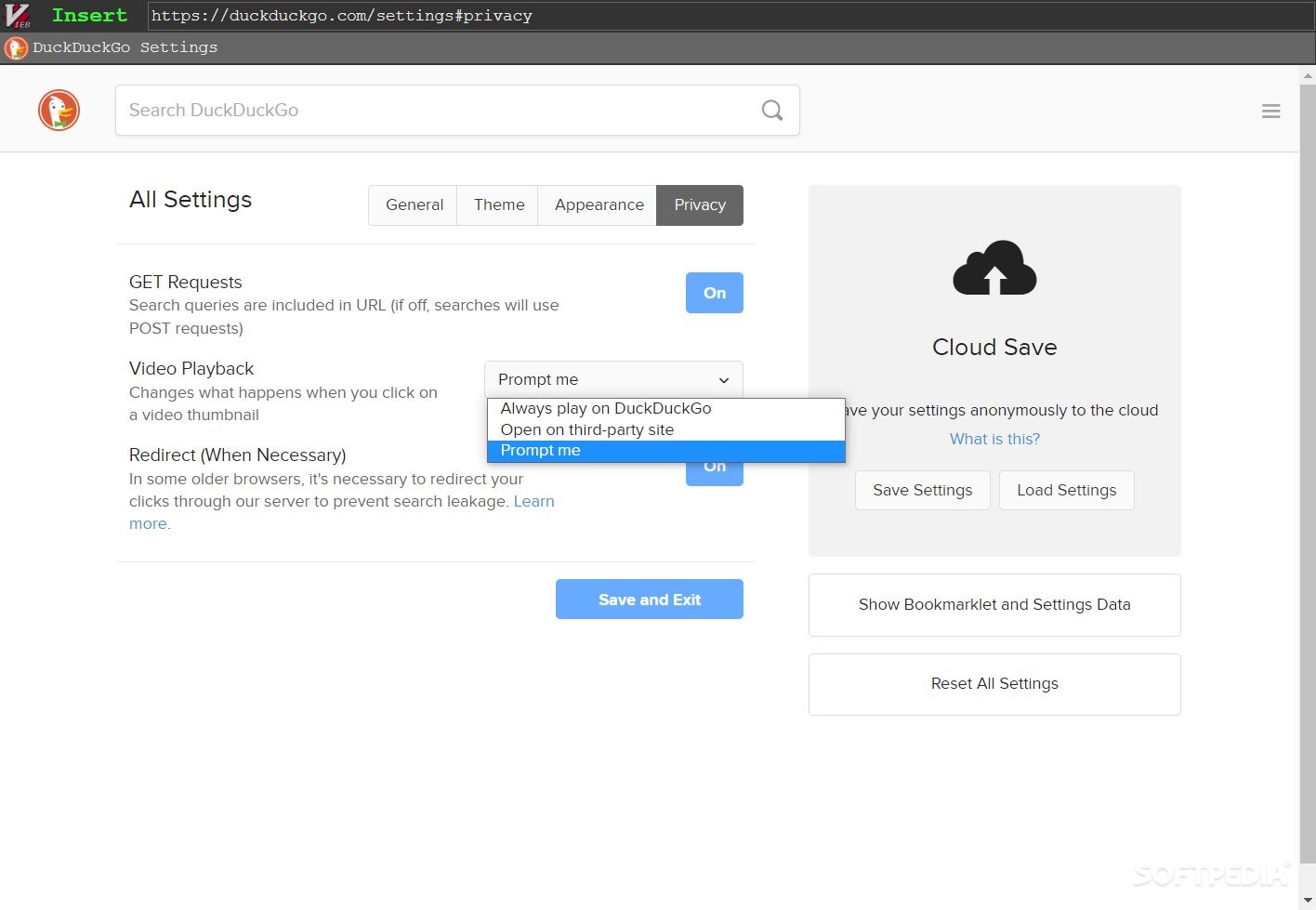Viewport: 1316px width, 910px height.
Task: Select highlighted Prompt me option
Action: [665, 451]
